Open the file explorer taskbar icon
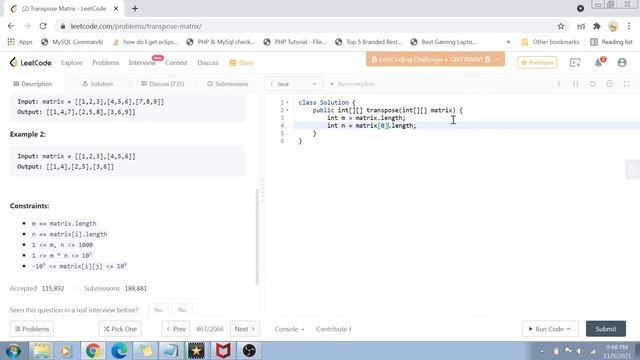 [41, 351]
